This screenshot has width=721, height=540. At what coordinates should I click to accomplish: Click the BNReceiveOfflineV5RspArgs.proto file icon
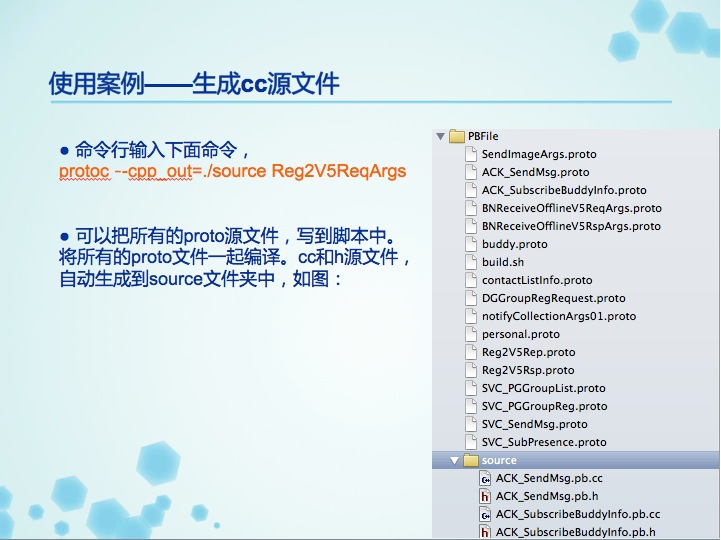click(471, 226)
